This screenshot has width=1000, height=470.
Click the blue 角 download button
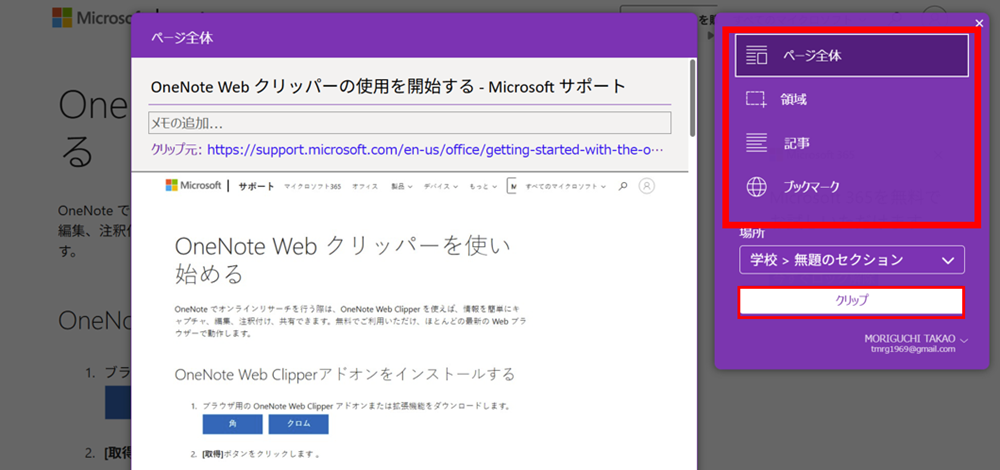(x=232, y=424)
